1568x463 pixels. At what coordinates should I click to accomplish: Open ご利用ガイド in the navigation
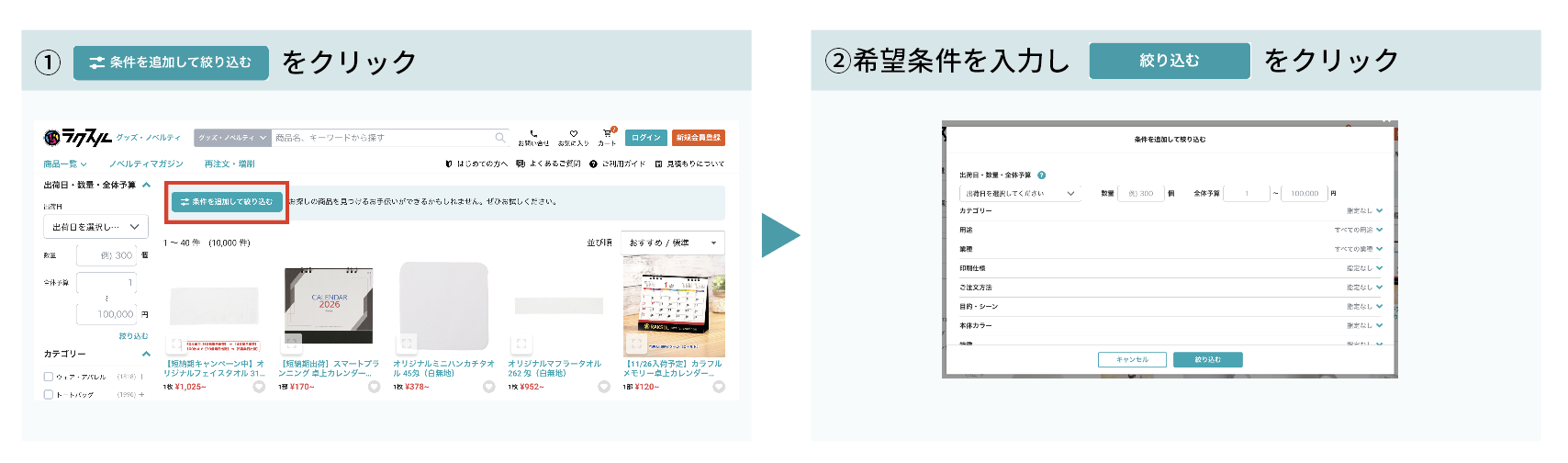point(617,164)
